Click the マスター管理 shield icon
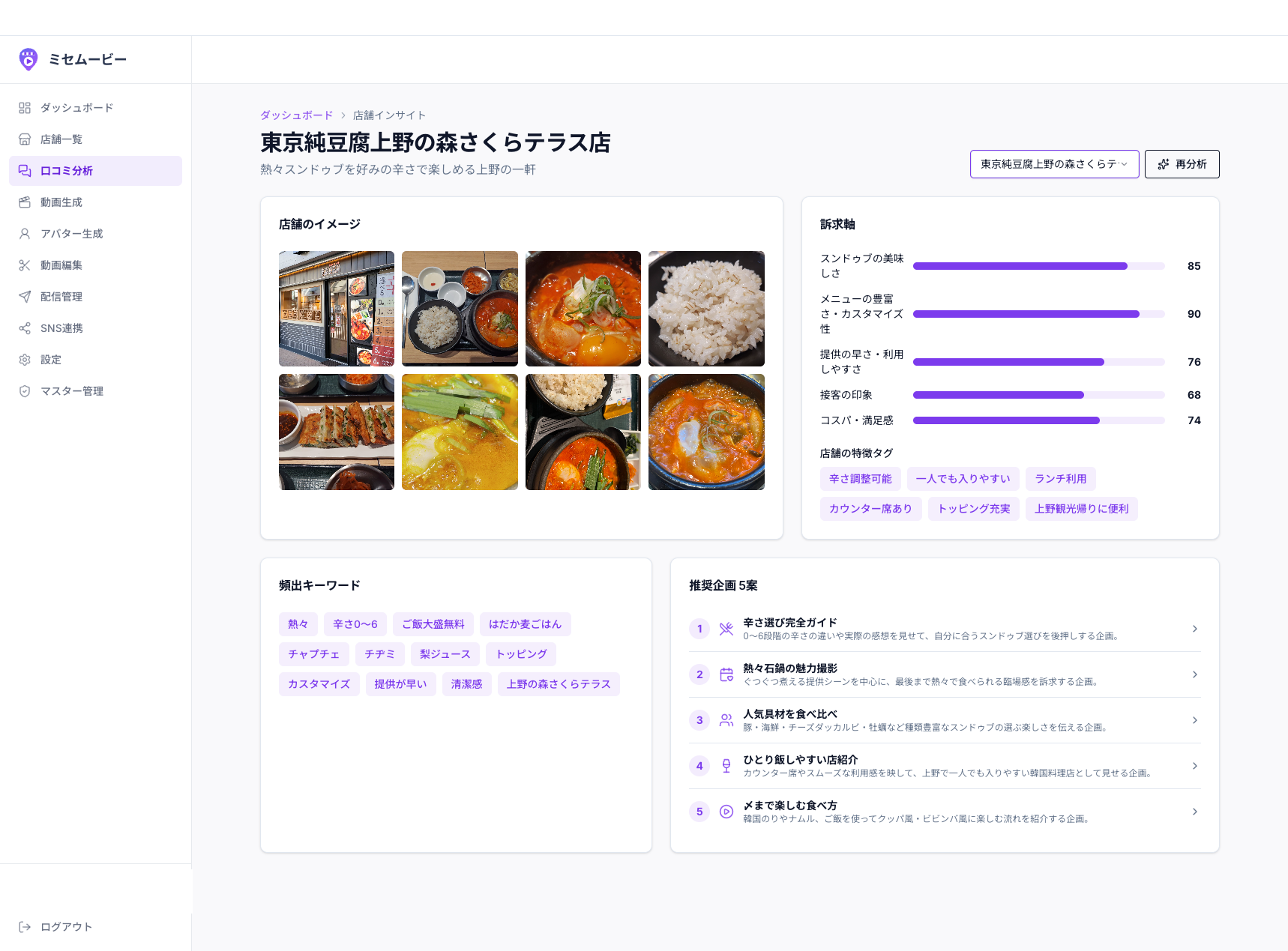The image size is (1288, 951). tap(25, 391)
